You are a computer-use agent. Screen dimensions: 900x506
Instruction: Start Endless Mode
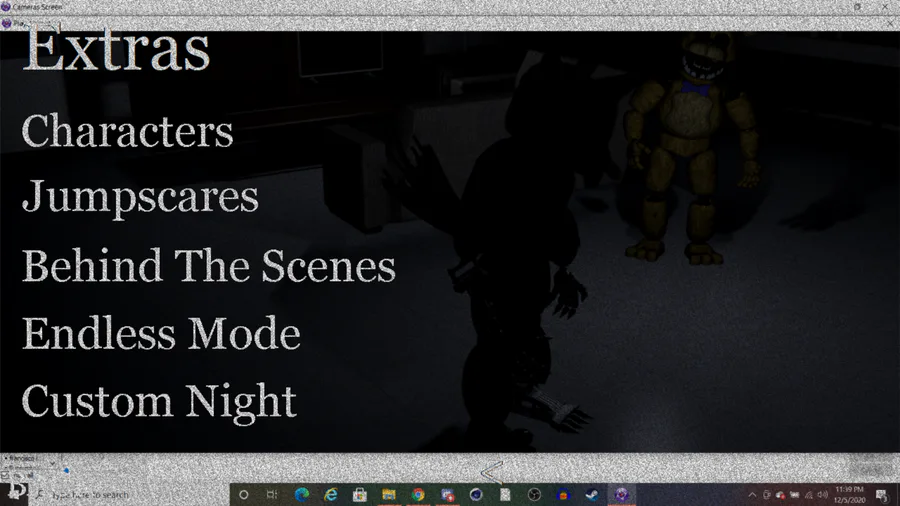click(161, 333)
